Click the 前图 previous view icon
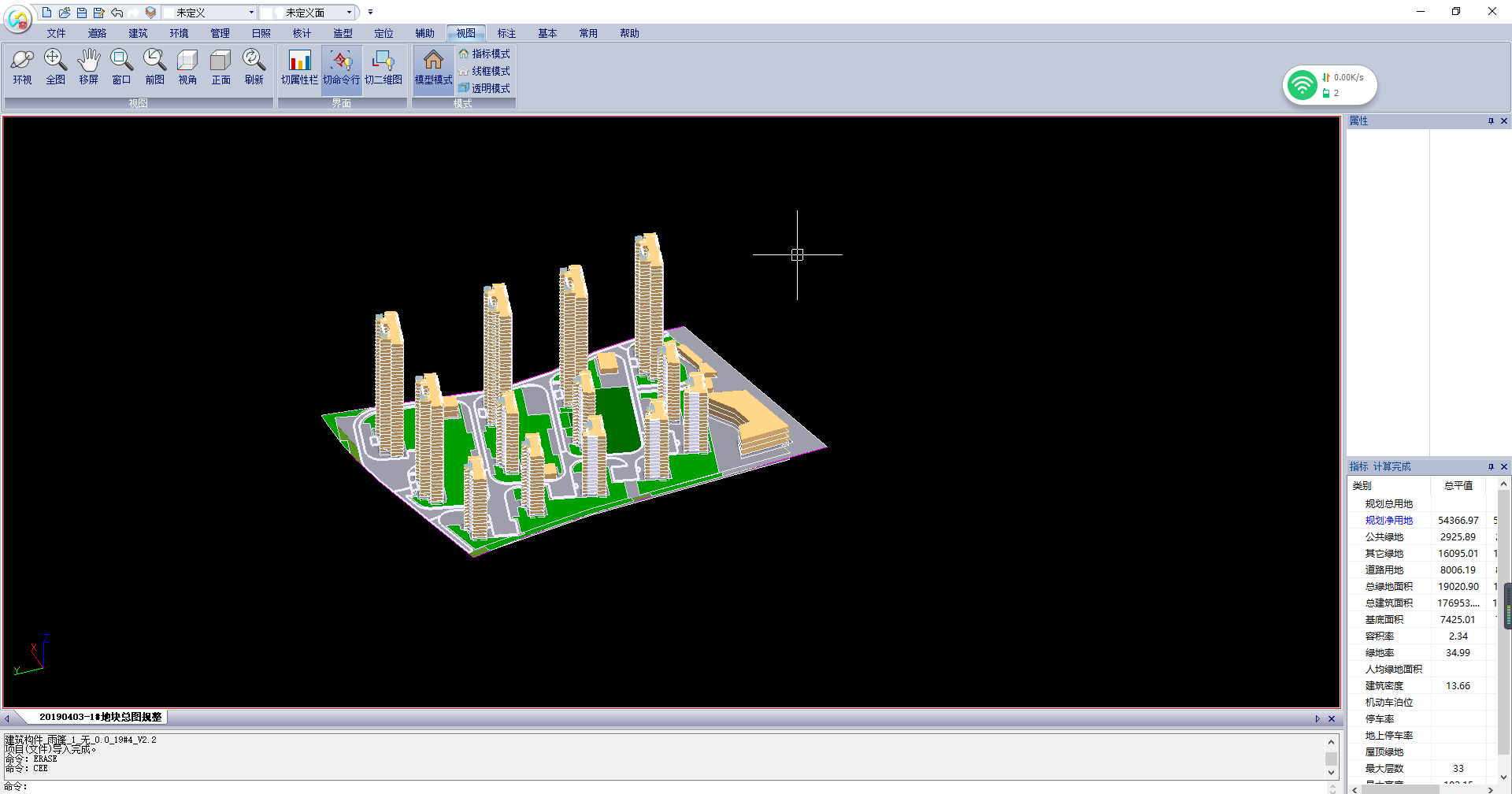The height and width of the screenshot is (794, 1512). pyautogui.click(x=154, y=66)
